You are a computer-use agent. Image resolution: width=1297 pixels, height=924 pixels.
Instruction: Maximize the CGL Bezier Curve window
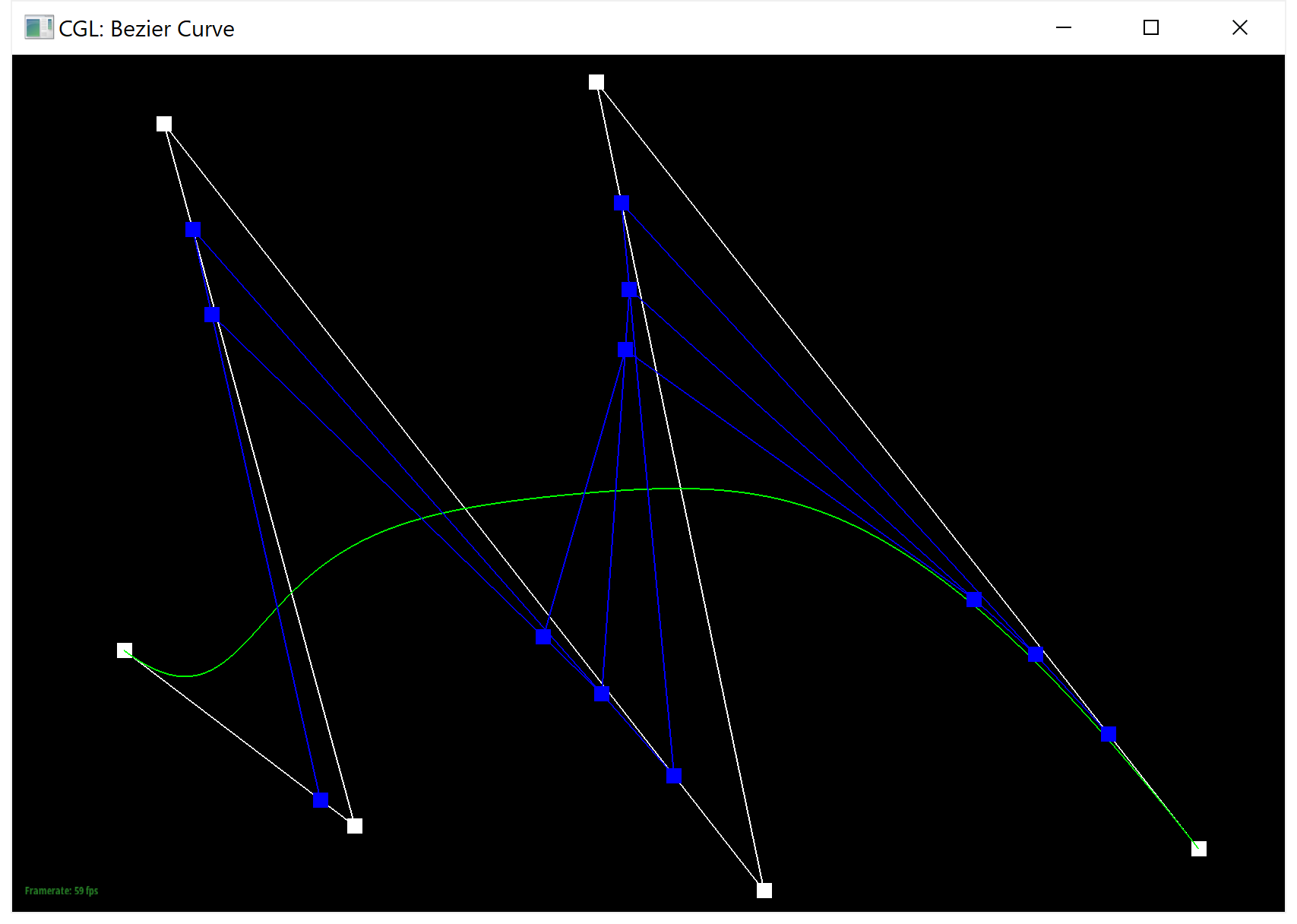(x=1150, y=27)
